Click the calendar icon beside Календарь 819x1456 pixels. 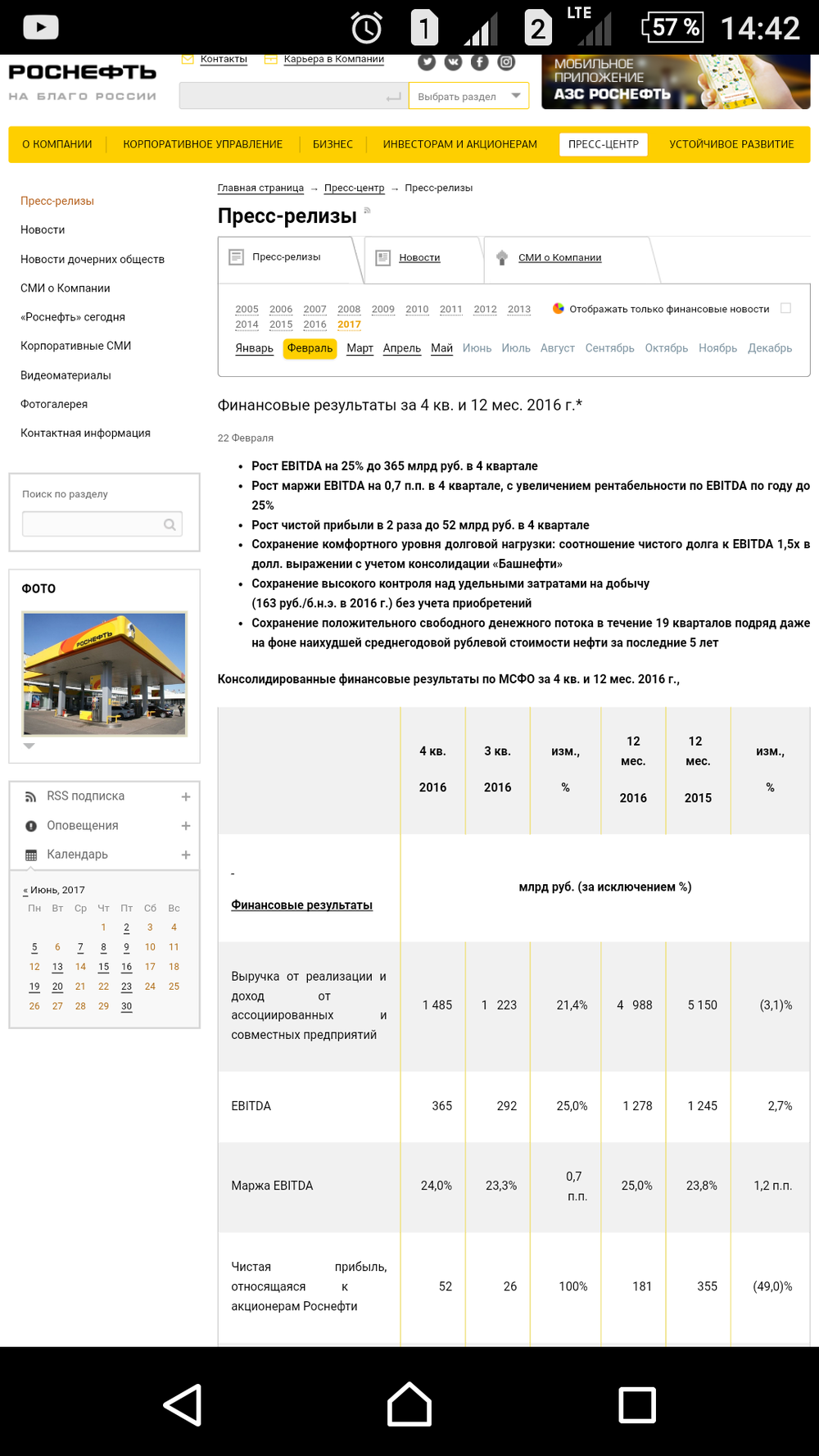(x=30, y=855)
